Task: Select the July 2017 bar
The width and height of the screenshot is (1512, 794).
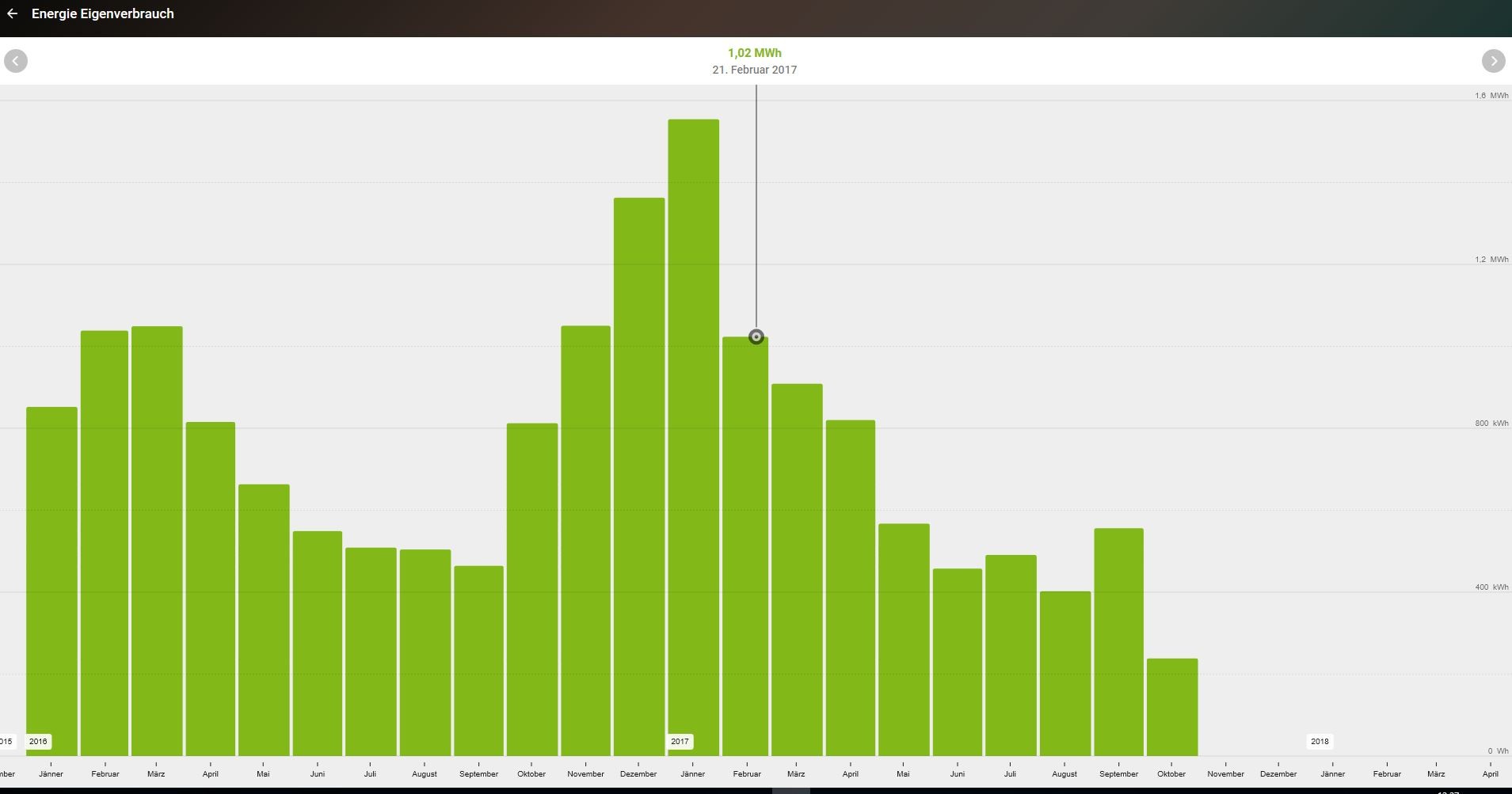Action: coord(1011,655)
